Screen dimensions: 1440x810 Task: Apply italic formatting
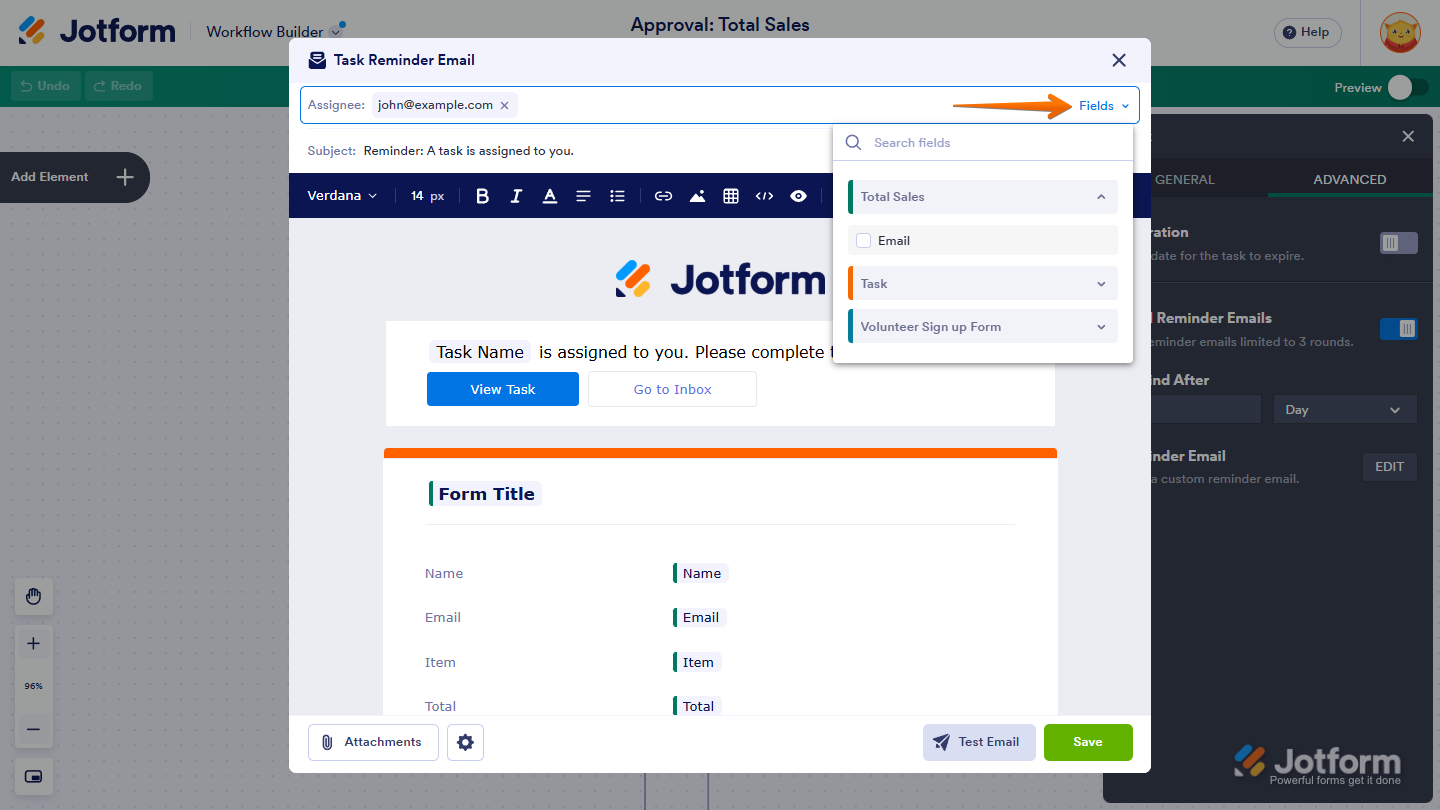point(516,196)
